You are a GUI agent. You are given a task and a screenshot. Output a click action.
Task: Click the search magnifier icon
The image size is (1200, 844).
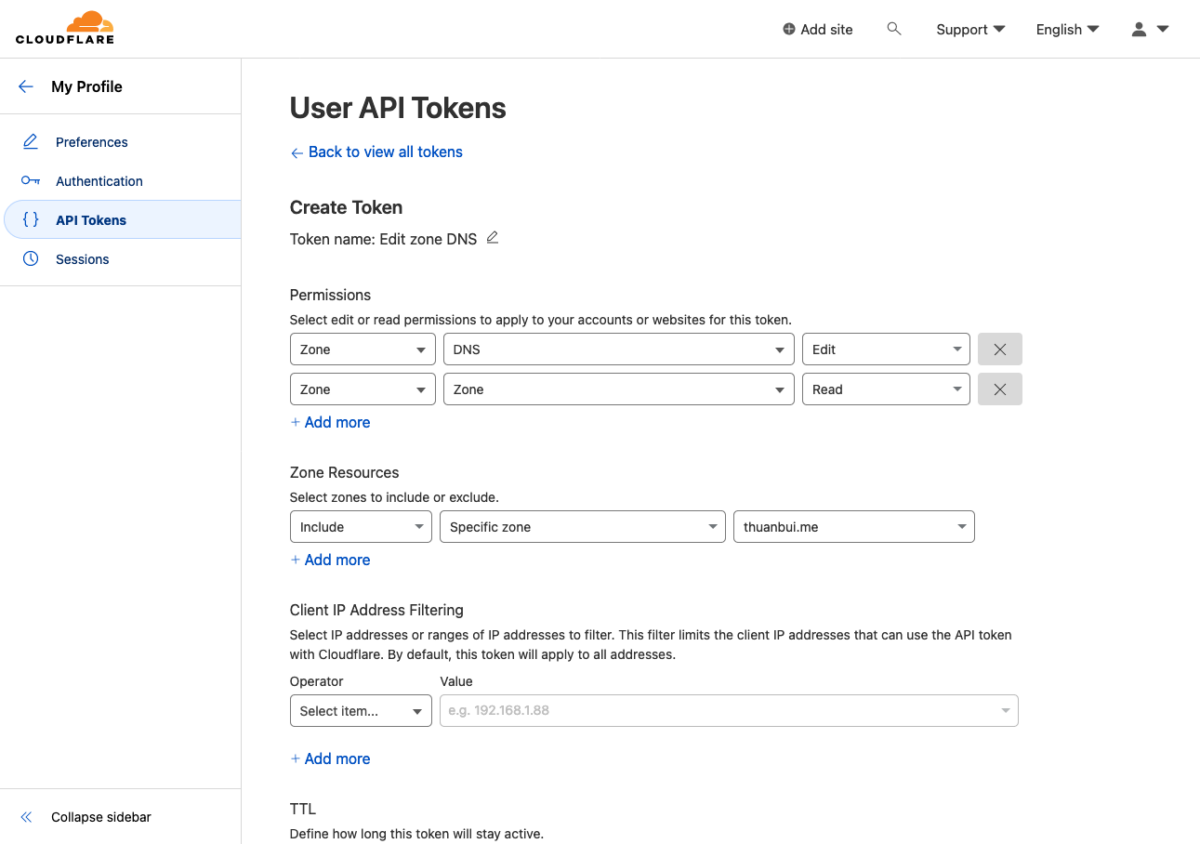click(894, 29)
